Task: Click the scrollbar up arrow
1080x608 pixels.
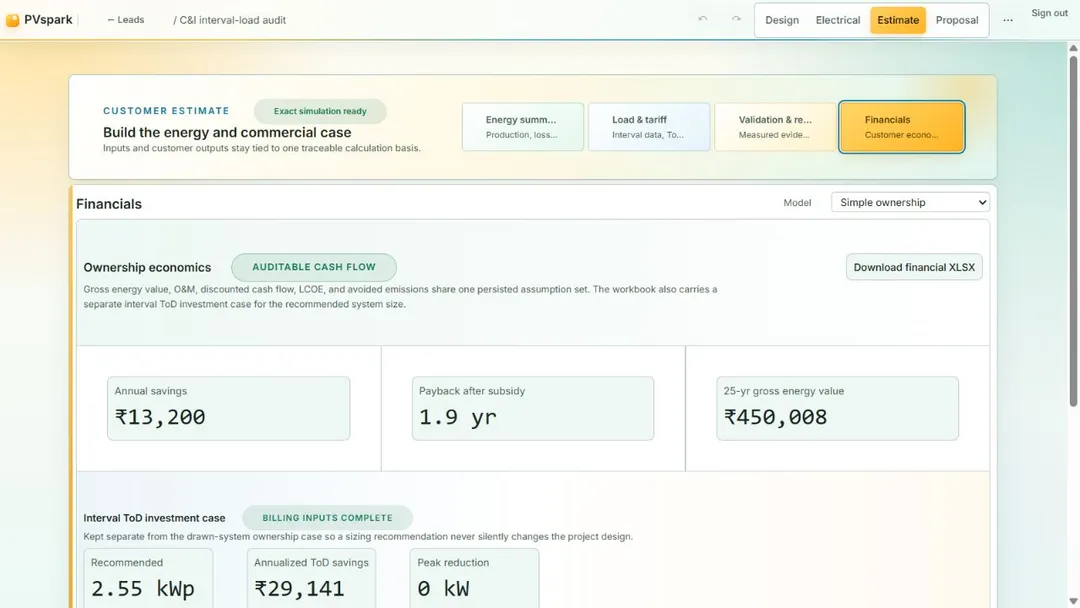Action: point(1072,48)
